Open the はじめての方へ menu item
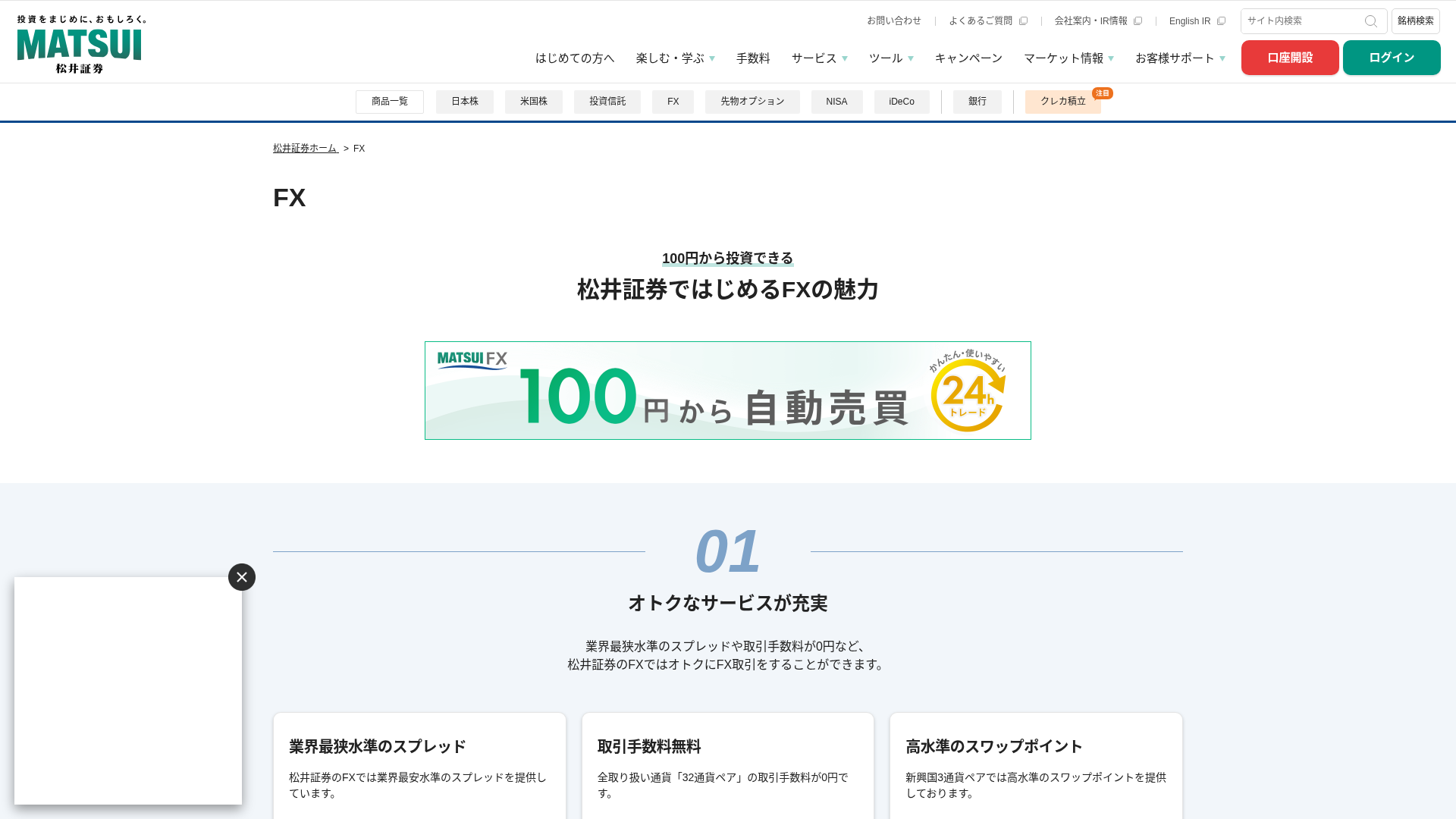 point(575,58)
